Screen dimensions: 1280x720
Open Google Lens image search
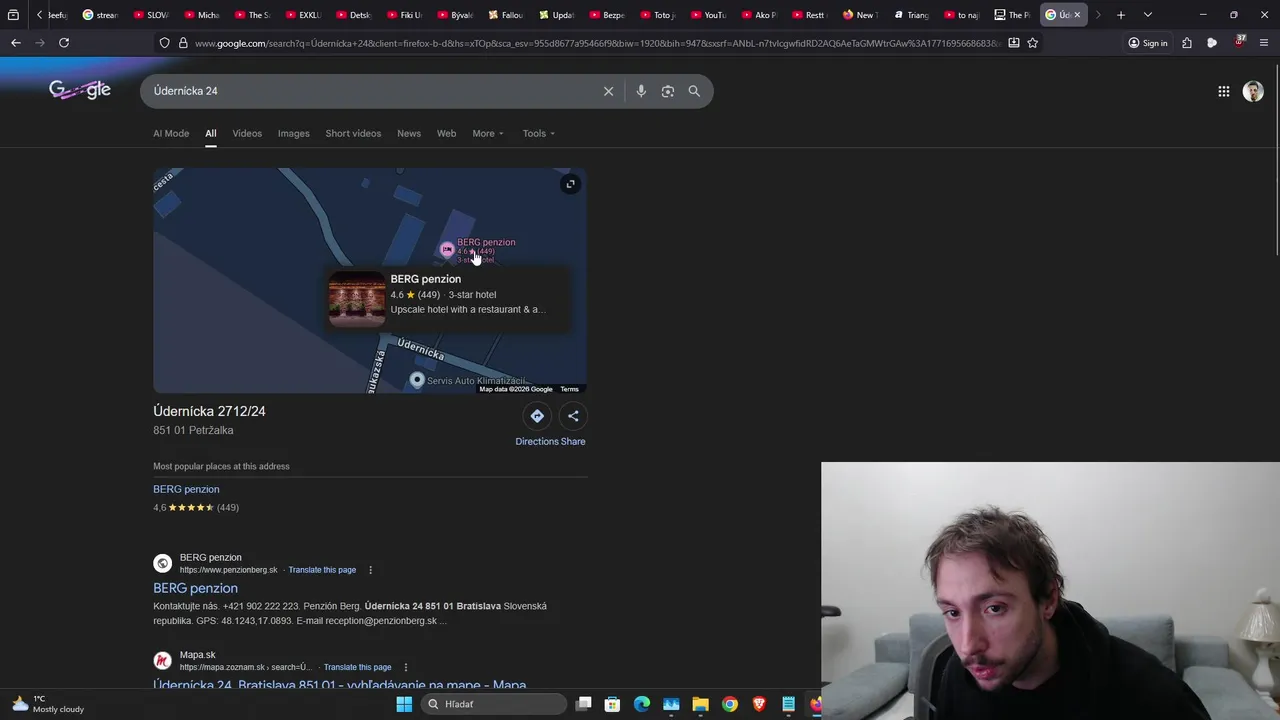click(x=668, y=91)
